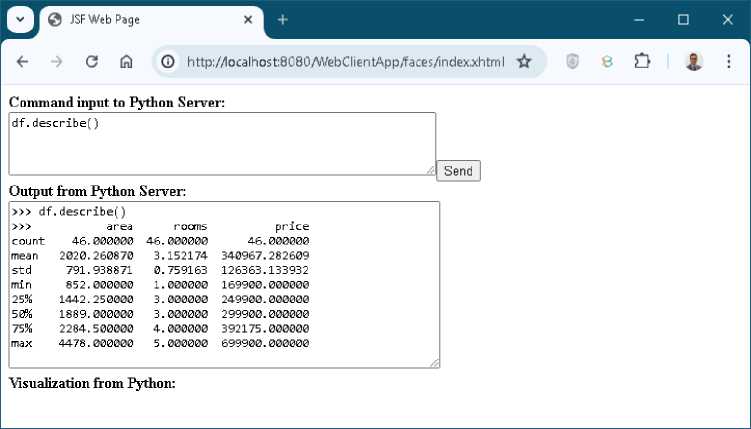Click the 50% area value 1889.000000

click(96, 314)
